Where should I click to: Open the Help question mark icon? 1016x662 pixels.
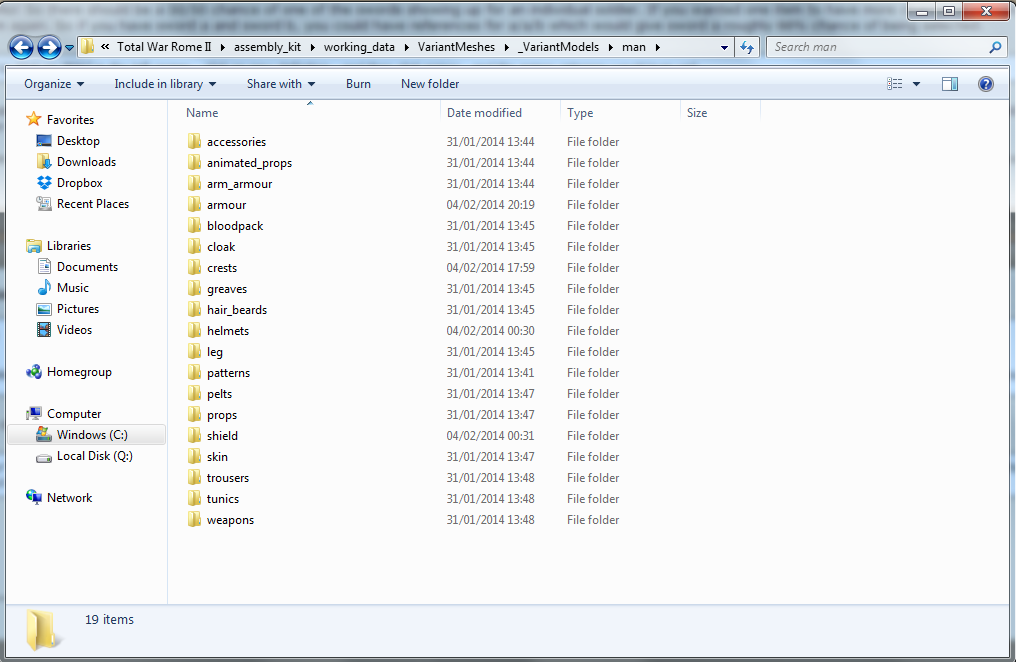tap(985, 84)
